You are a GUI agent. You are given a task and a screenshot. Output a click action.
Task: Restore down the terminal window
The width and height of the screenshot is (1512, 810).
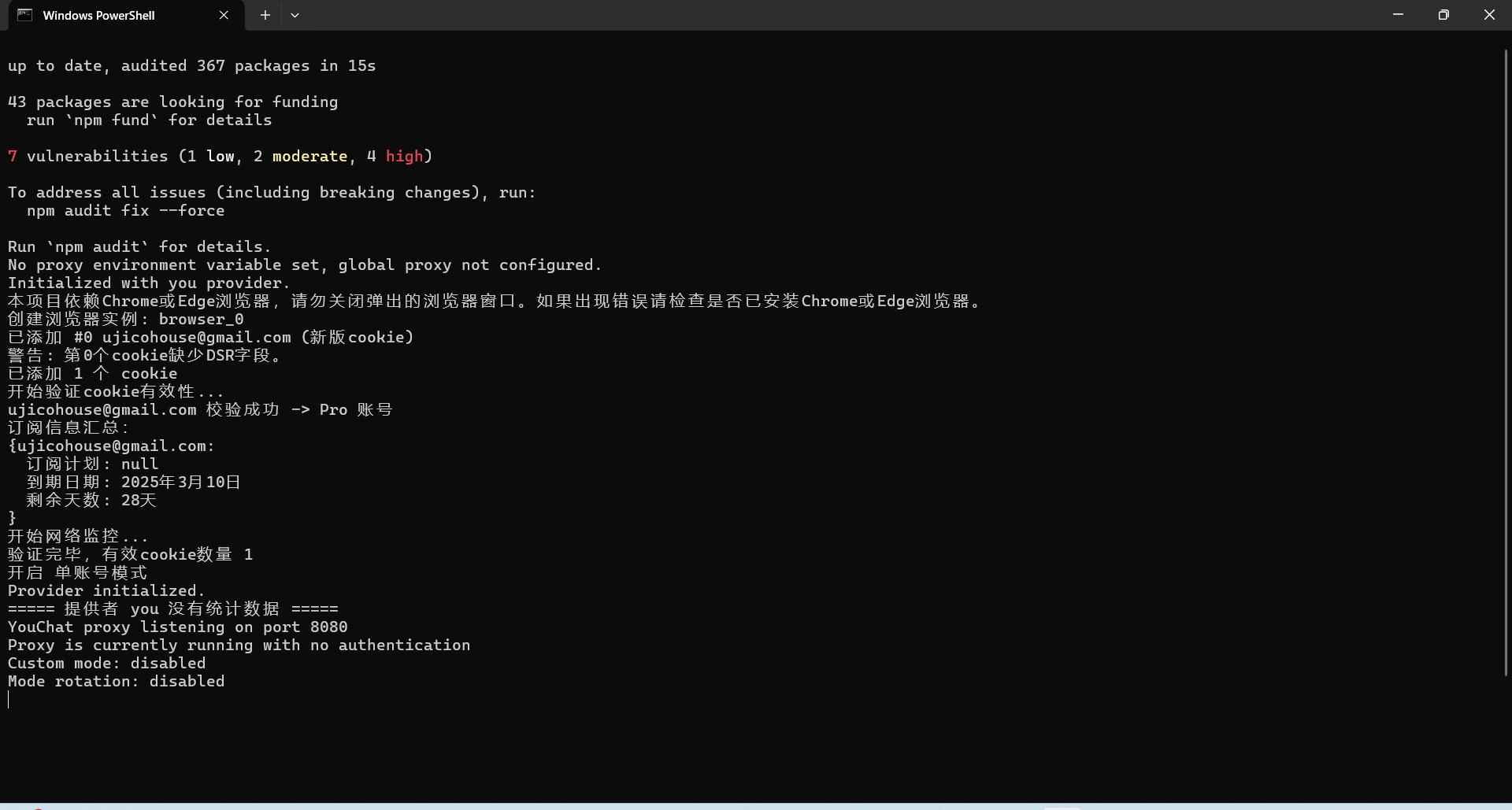(x=1443, y=15)
